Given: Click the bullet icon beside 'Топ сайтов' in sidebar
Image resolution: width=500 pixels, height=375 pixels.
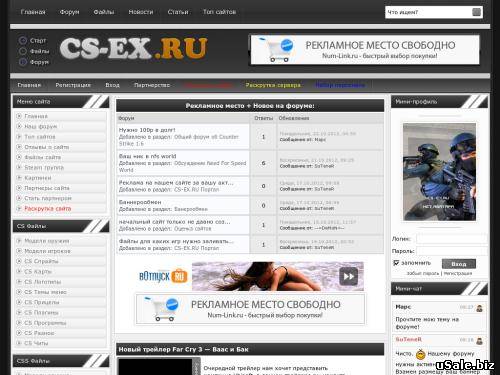Looking at the screenshot, I should (x=19, y=137).
